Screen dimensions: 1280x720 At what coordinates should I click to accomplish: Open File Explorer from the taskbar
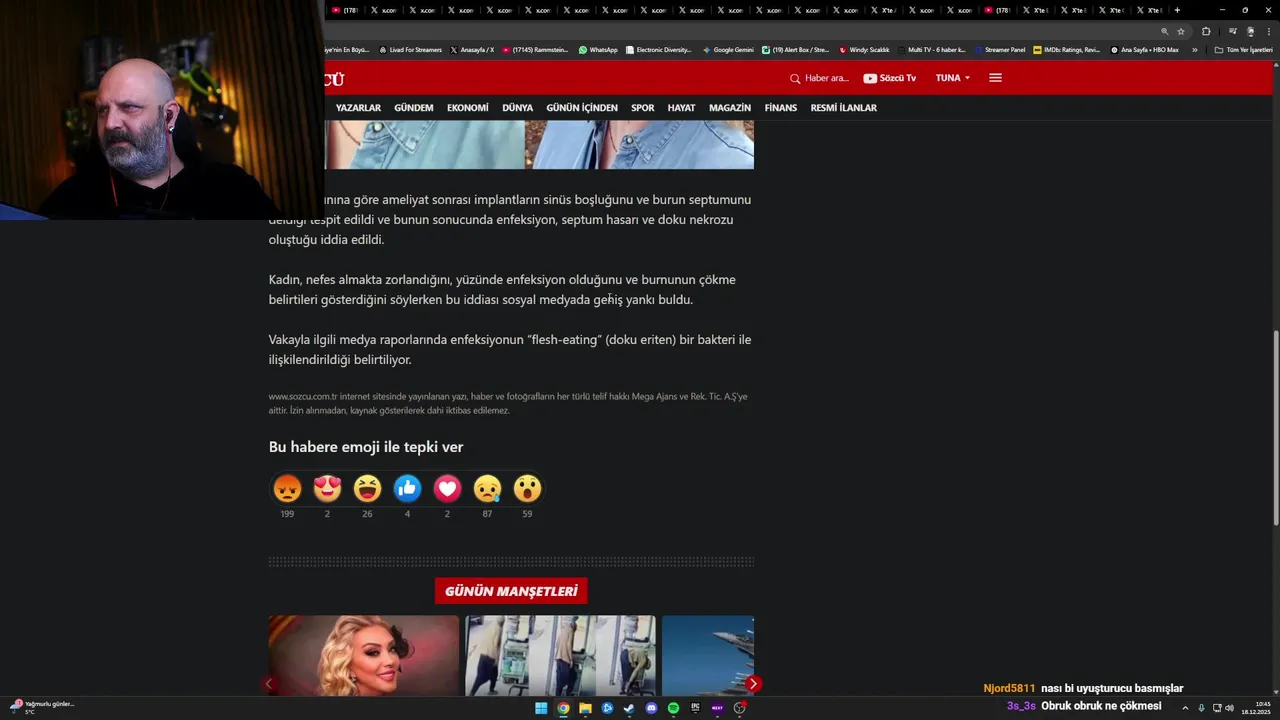click(x=585, y=708)
